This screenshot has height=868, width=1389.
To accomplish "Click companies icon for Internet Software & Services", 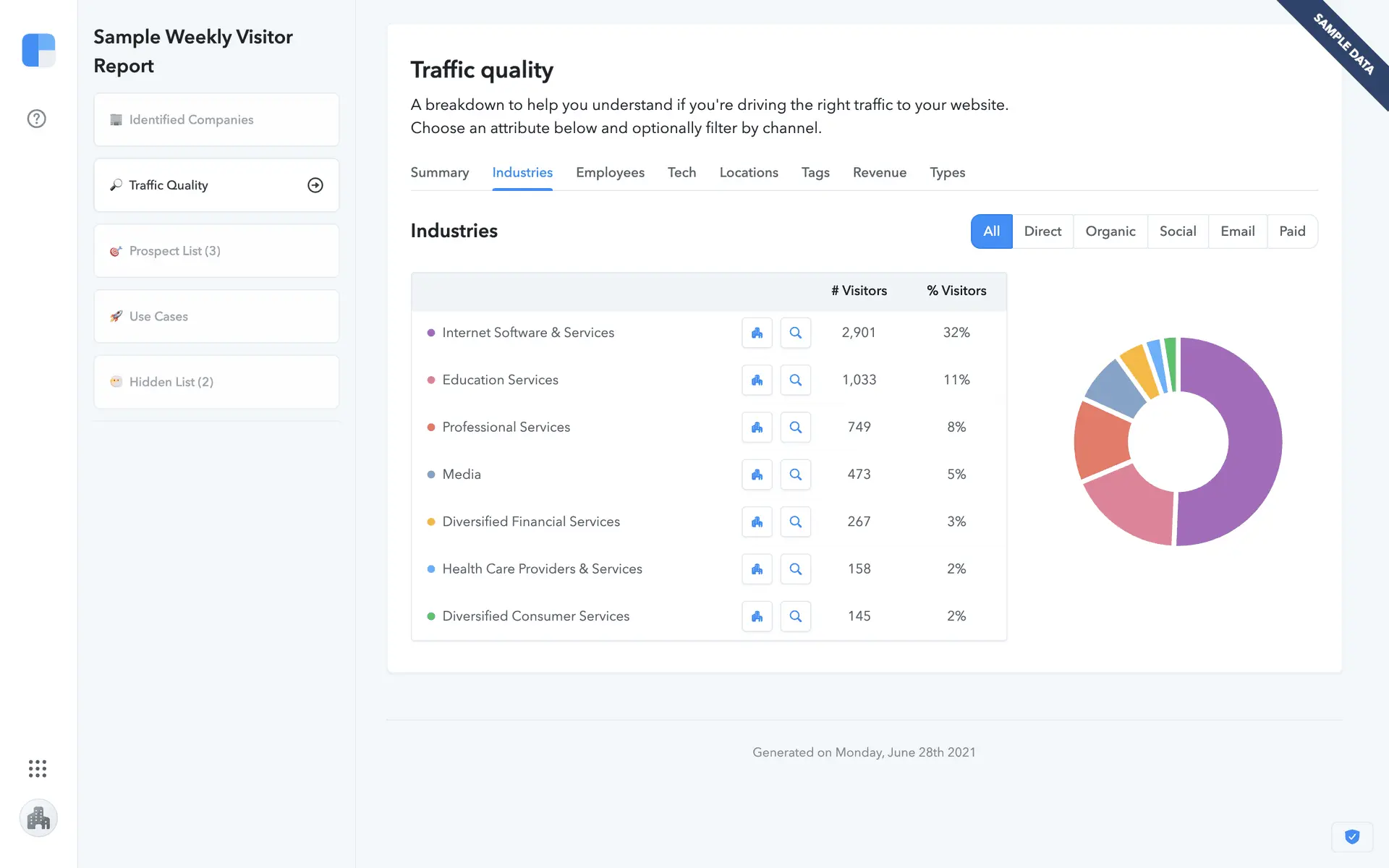I will point(757,333).
